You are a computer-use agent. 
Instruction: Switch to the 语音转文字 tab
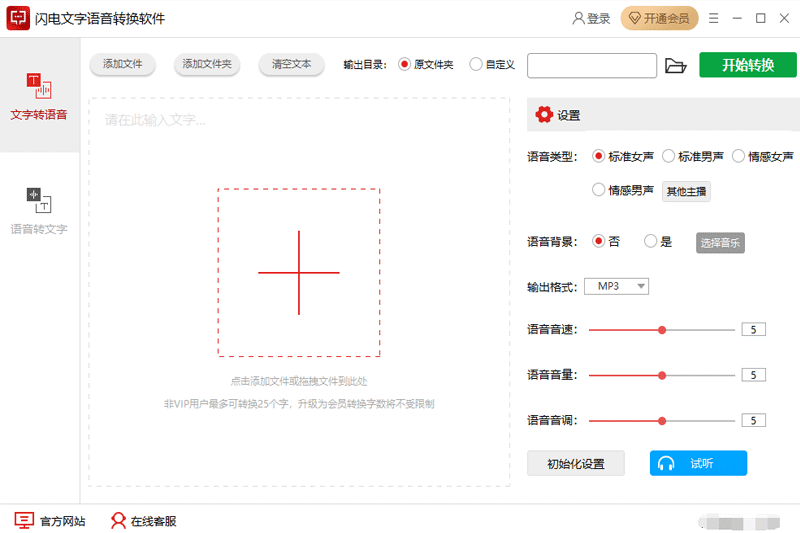(39, 210)
